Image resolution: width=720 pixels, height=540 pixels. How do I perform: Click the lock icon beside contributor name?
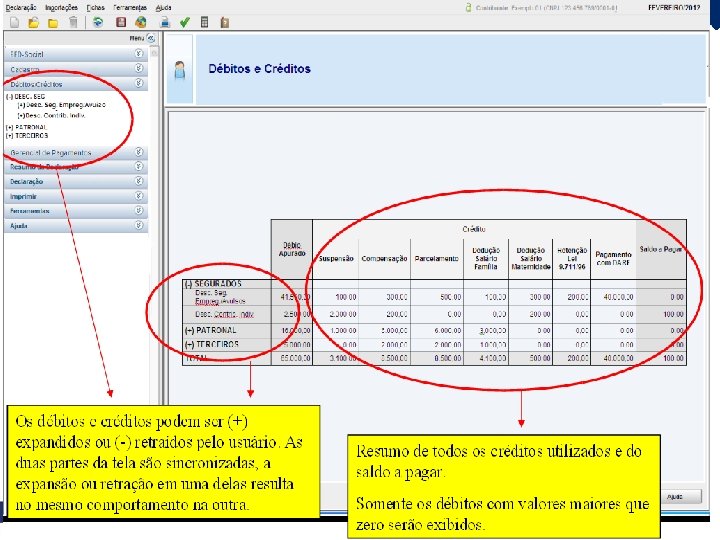point(468,7)
